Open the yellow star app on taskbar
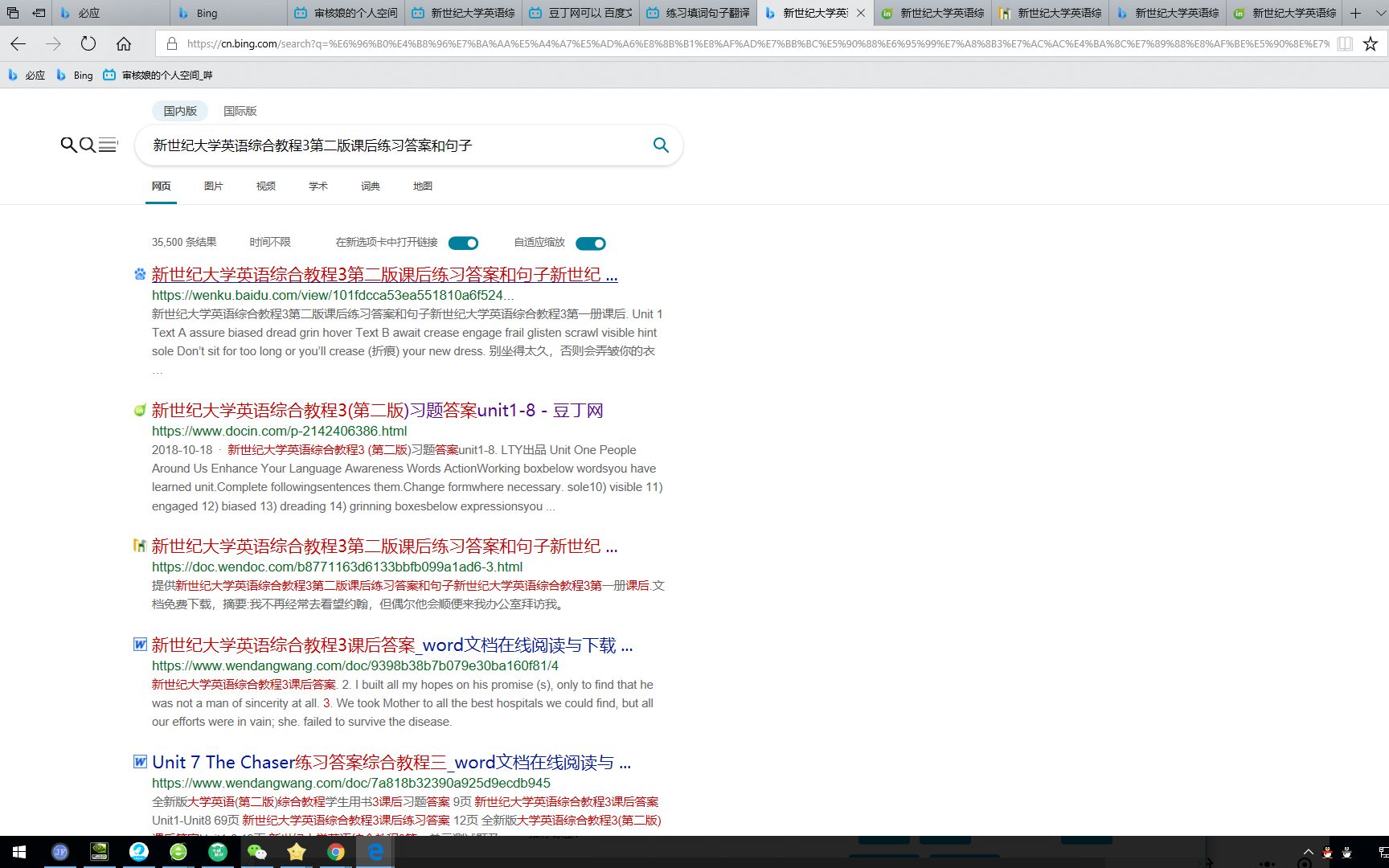 click(x=297, y=852)
